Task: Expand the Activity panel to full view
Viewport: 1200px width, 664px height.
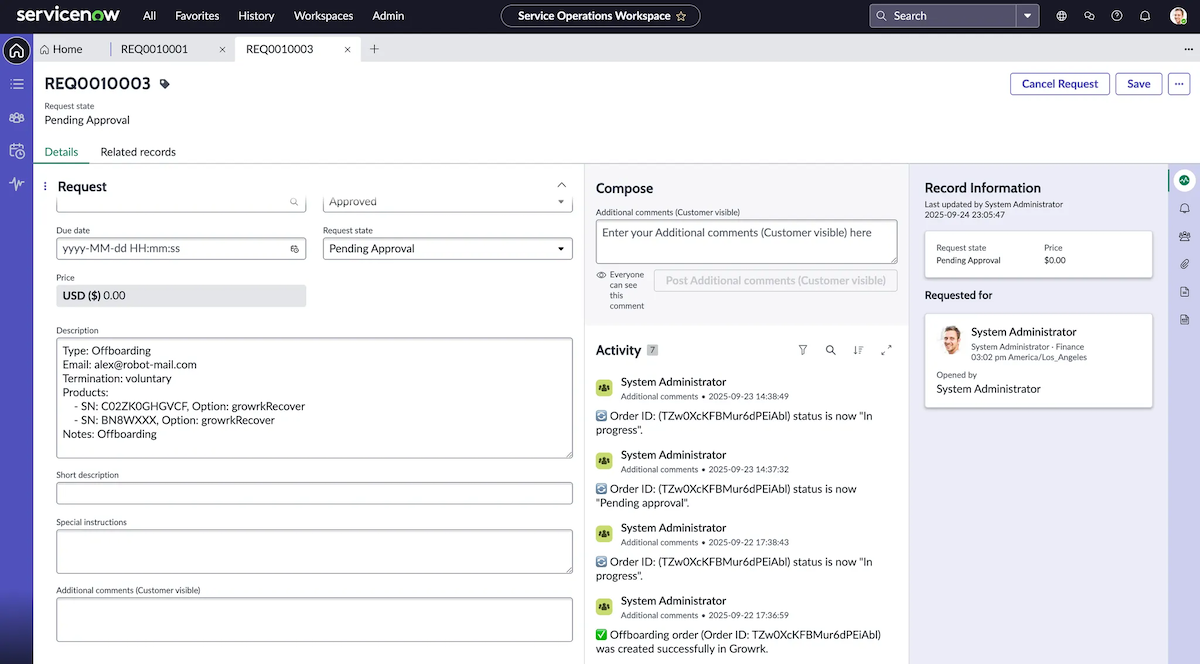Action: click(x=885, y=350)
